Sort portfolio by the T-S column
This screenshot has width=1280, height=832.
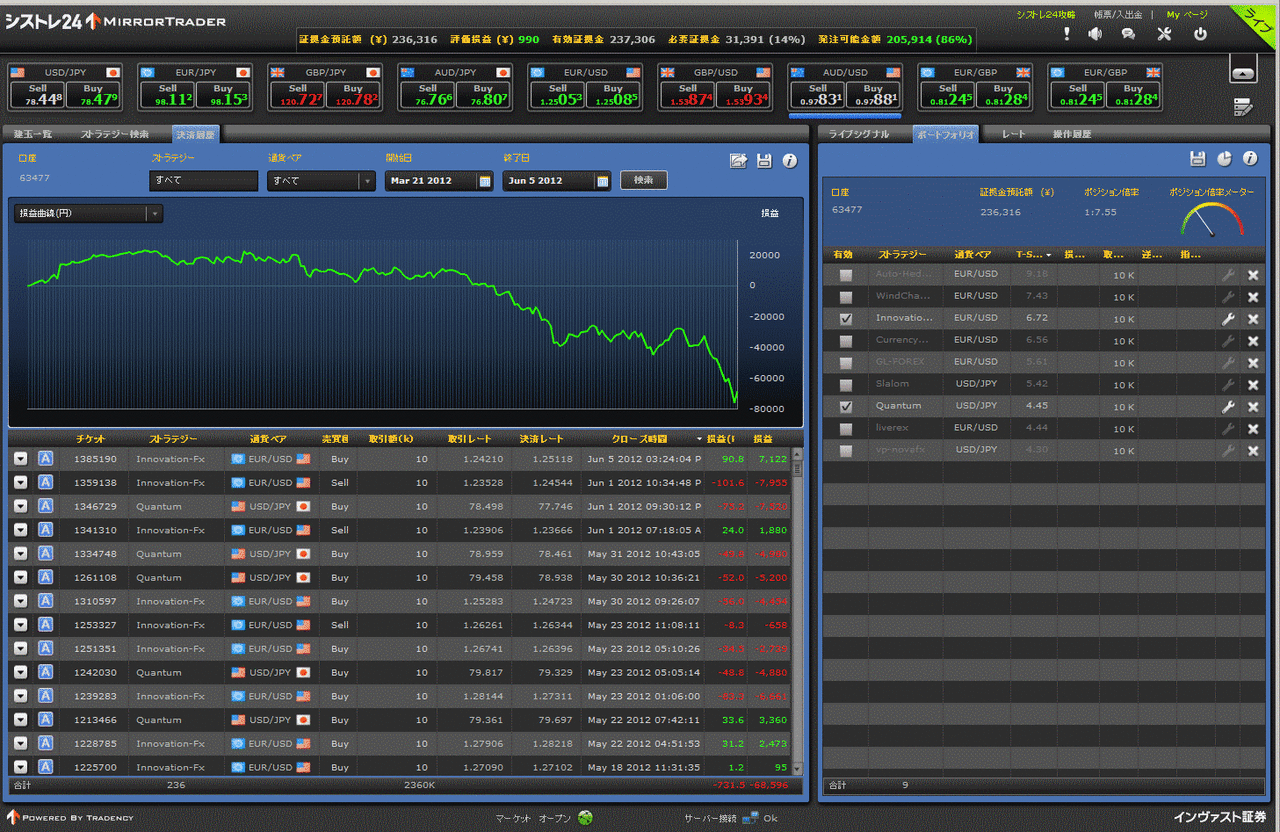(x=1033, y=255)
